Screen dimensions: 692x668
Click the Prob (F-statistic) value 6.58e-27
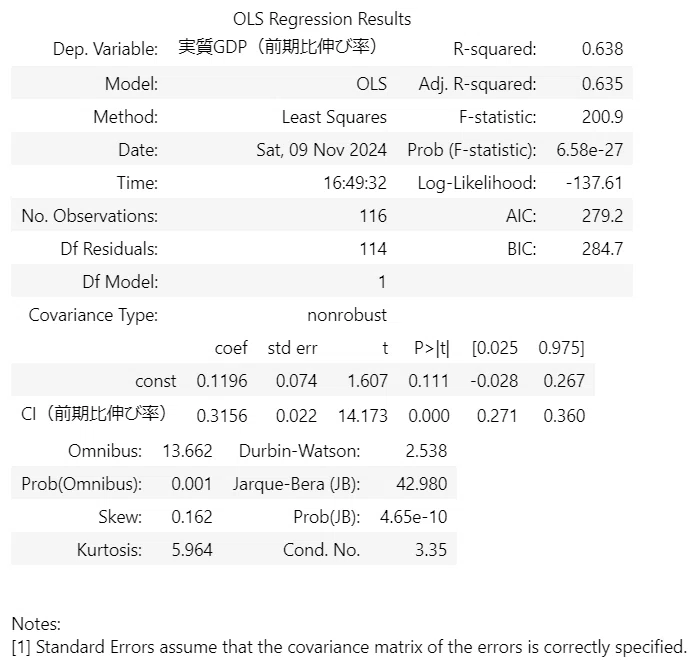(590, 150)
